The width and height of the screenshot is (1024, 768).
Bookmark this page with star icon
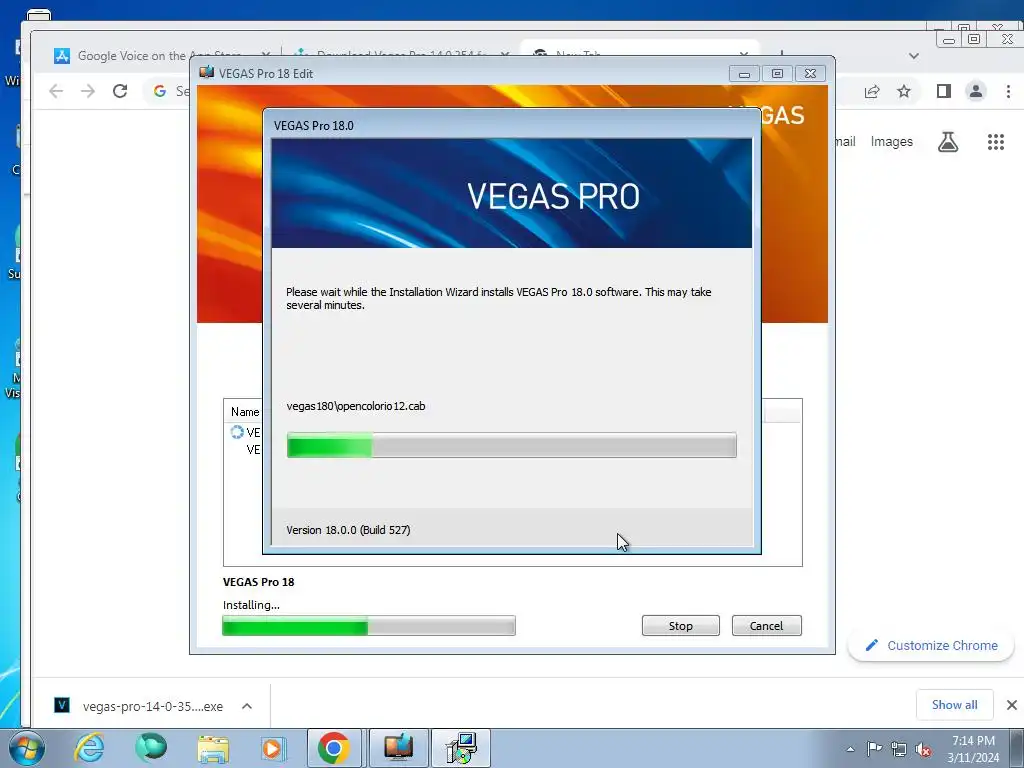tap(904, 91)
